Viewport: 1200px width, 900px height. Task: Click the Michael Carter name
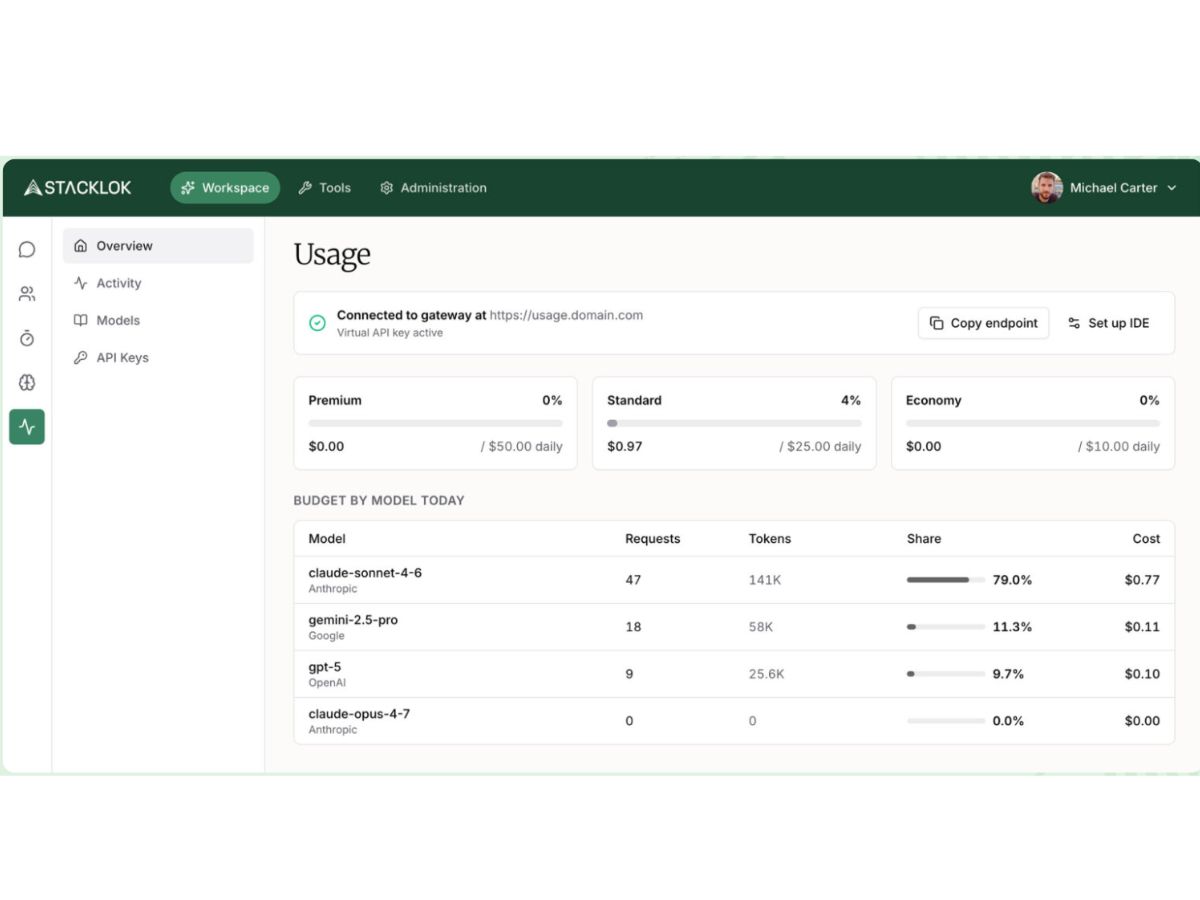[x=1113, y=188]
